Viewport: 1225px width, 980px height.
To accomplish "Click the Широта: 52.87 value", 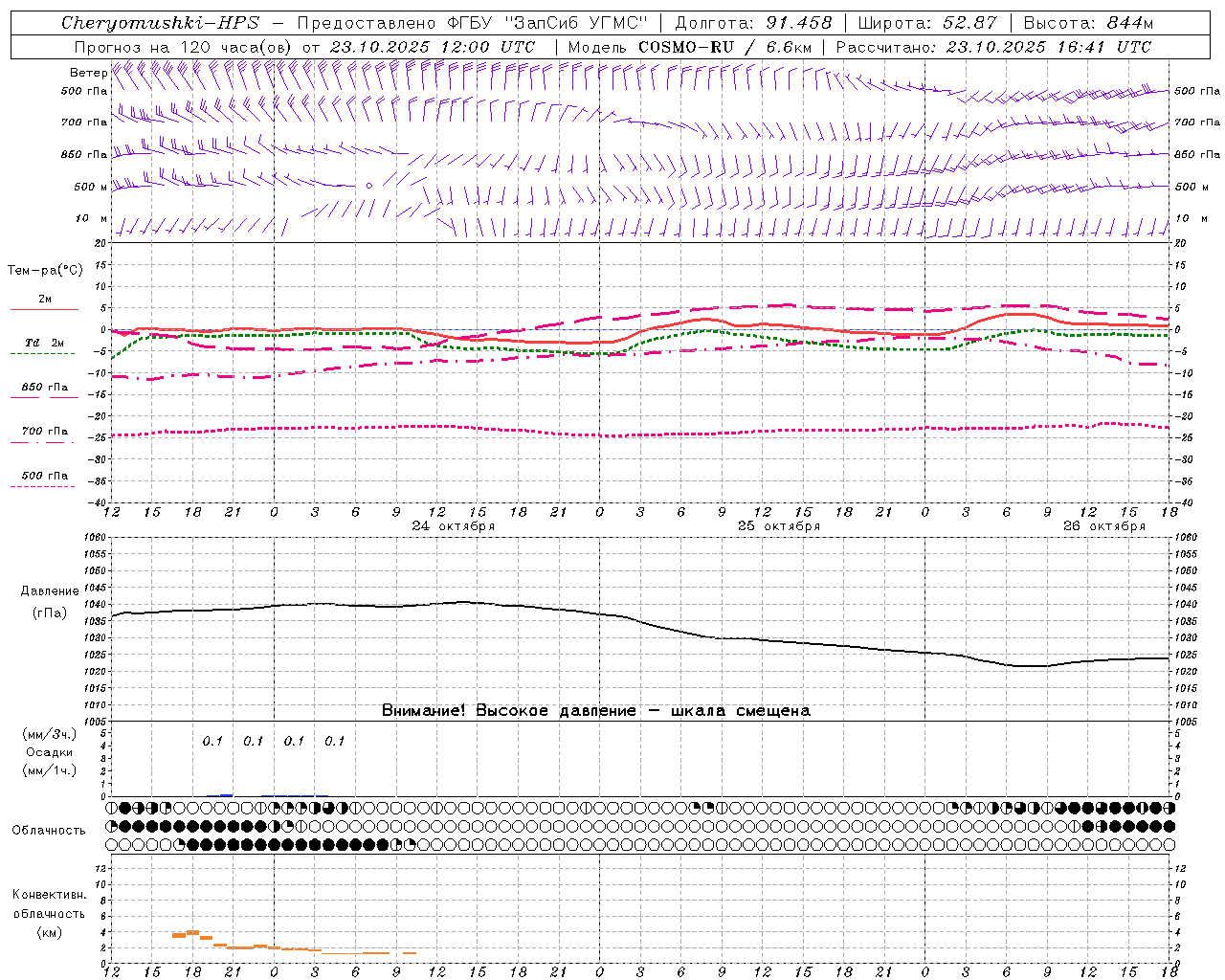I will click(927, 23).
